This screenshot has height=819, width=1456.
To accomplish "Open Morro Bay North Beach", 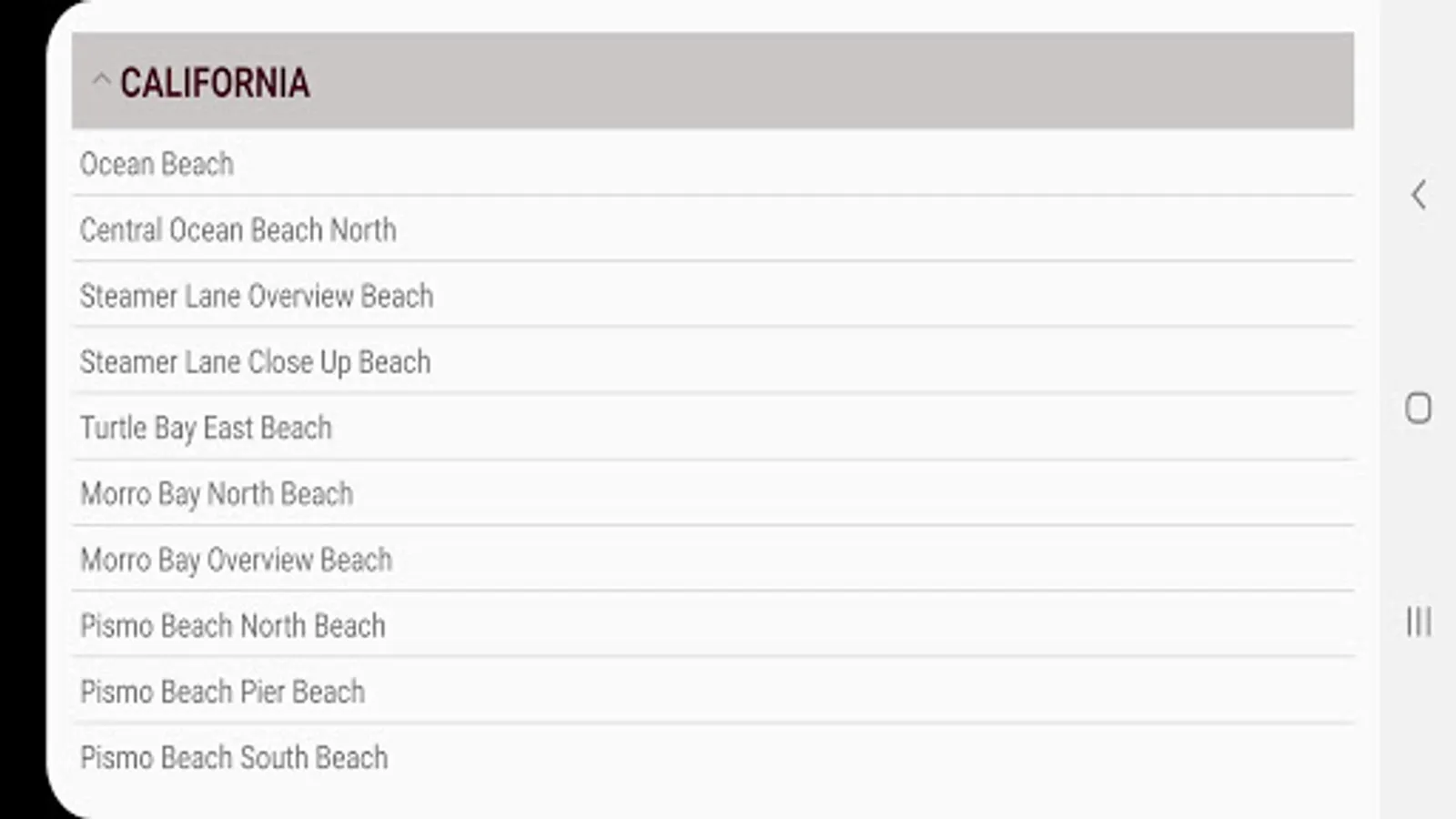I will pos(217,494).
